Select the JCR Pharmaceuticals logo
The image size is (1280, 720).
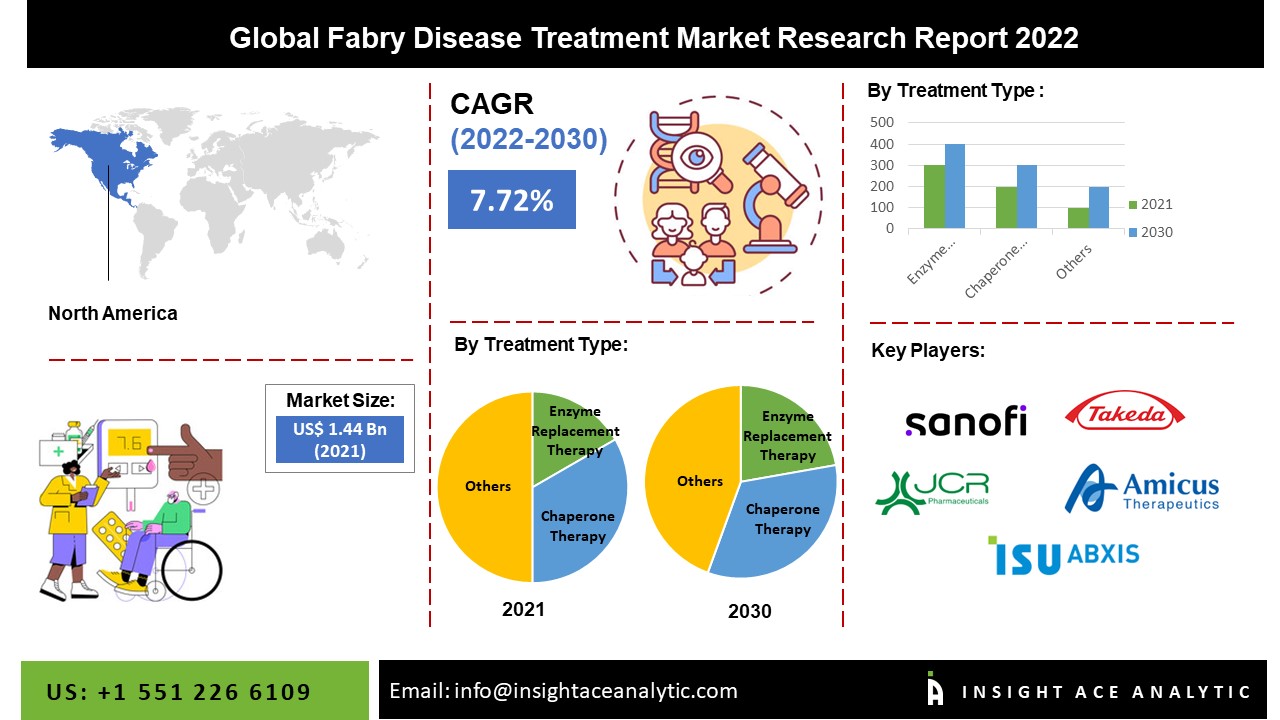pyautogui.click(x=931, y=491)
